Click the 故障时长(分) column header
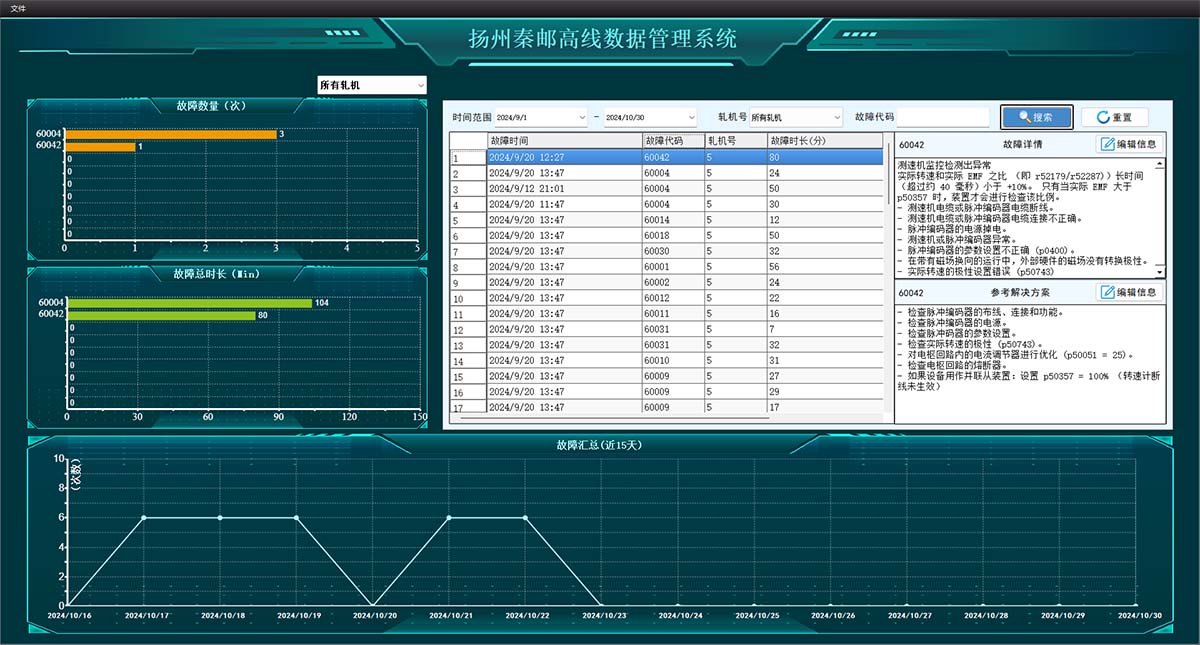Screen dimensions: 1200x645 pos(825,141)
